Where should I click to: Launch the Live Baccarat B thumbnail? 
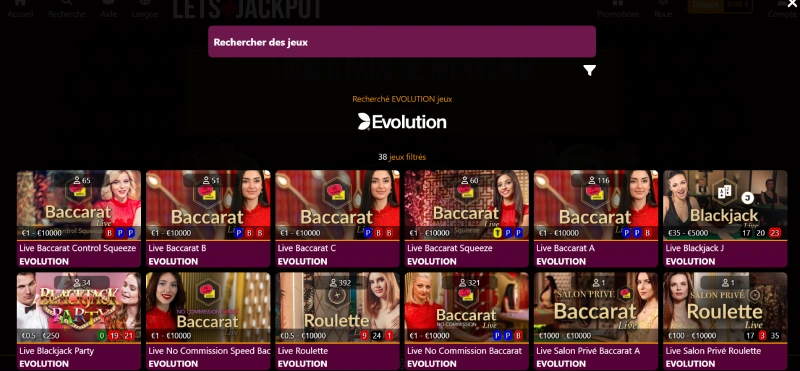(208, 205)
